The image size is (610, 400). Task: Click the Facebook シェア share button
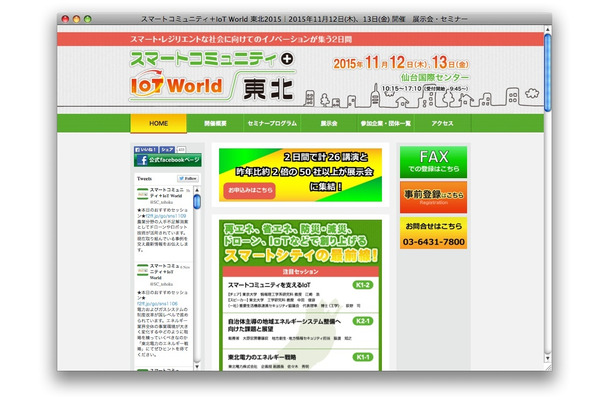point(167,149)
